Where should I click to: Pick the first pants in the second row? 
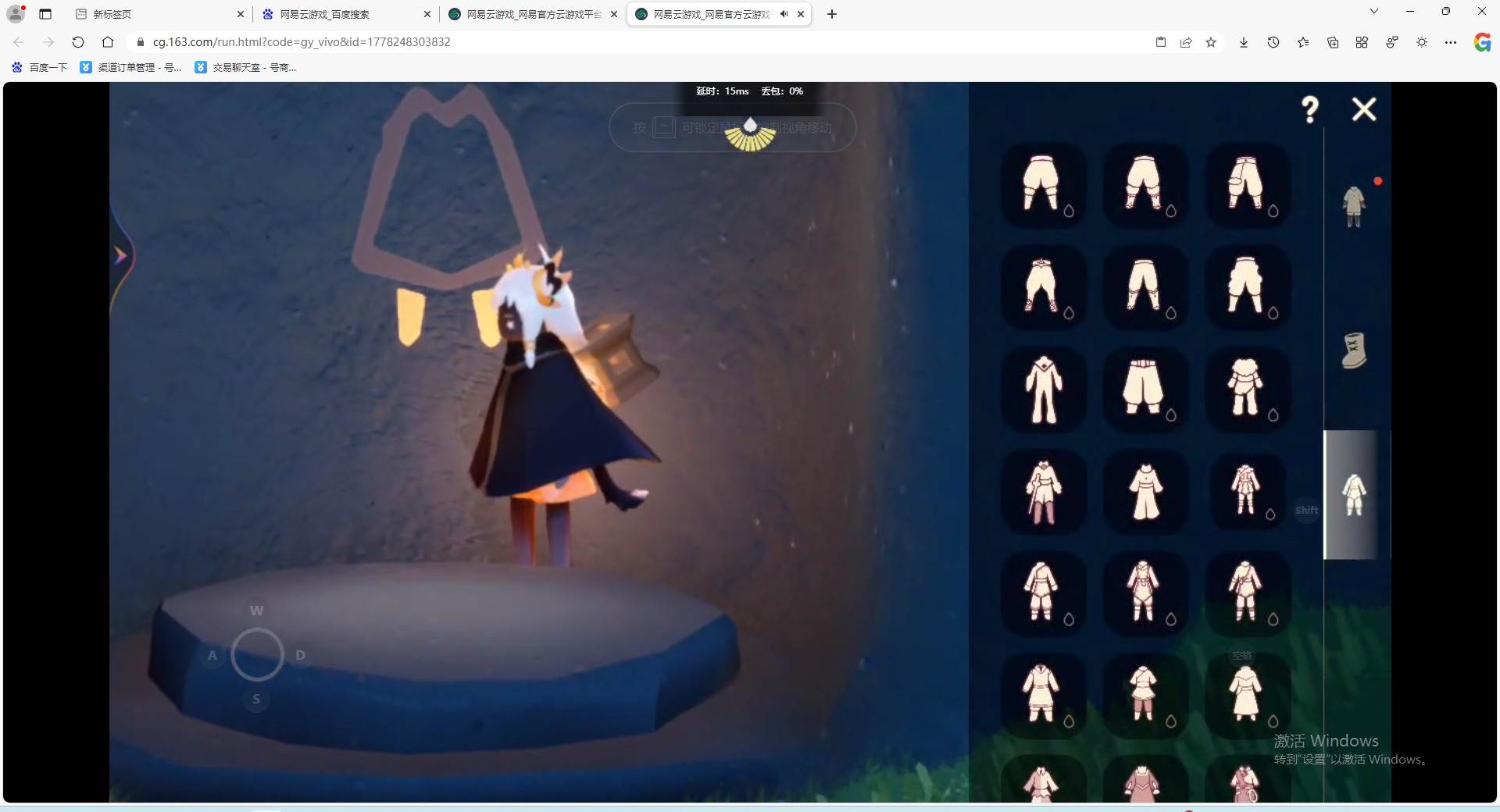coord(1044,287)
